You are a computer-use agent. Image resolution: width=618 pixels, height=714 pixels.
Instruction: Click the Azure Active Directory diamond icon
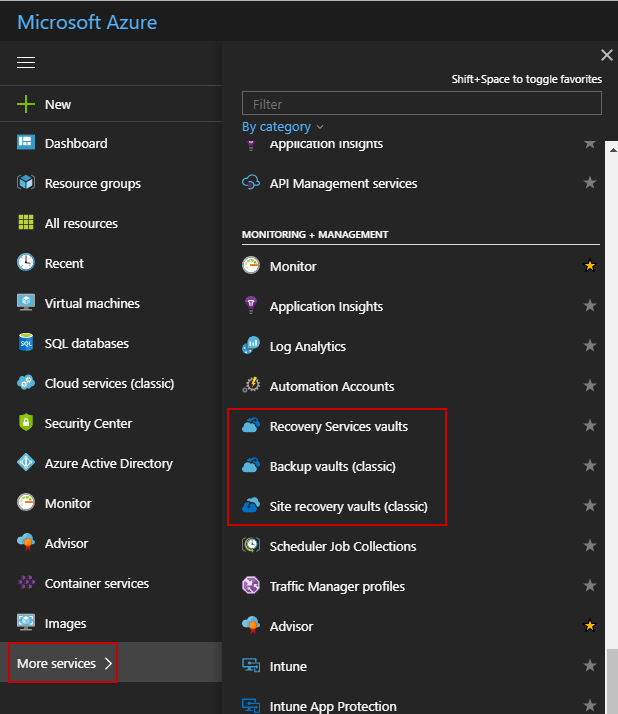tap(26, 463)
